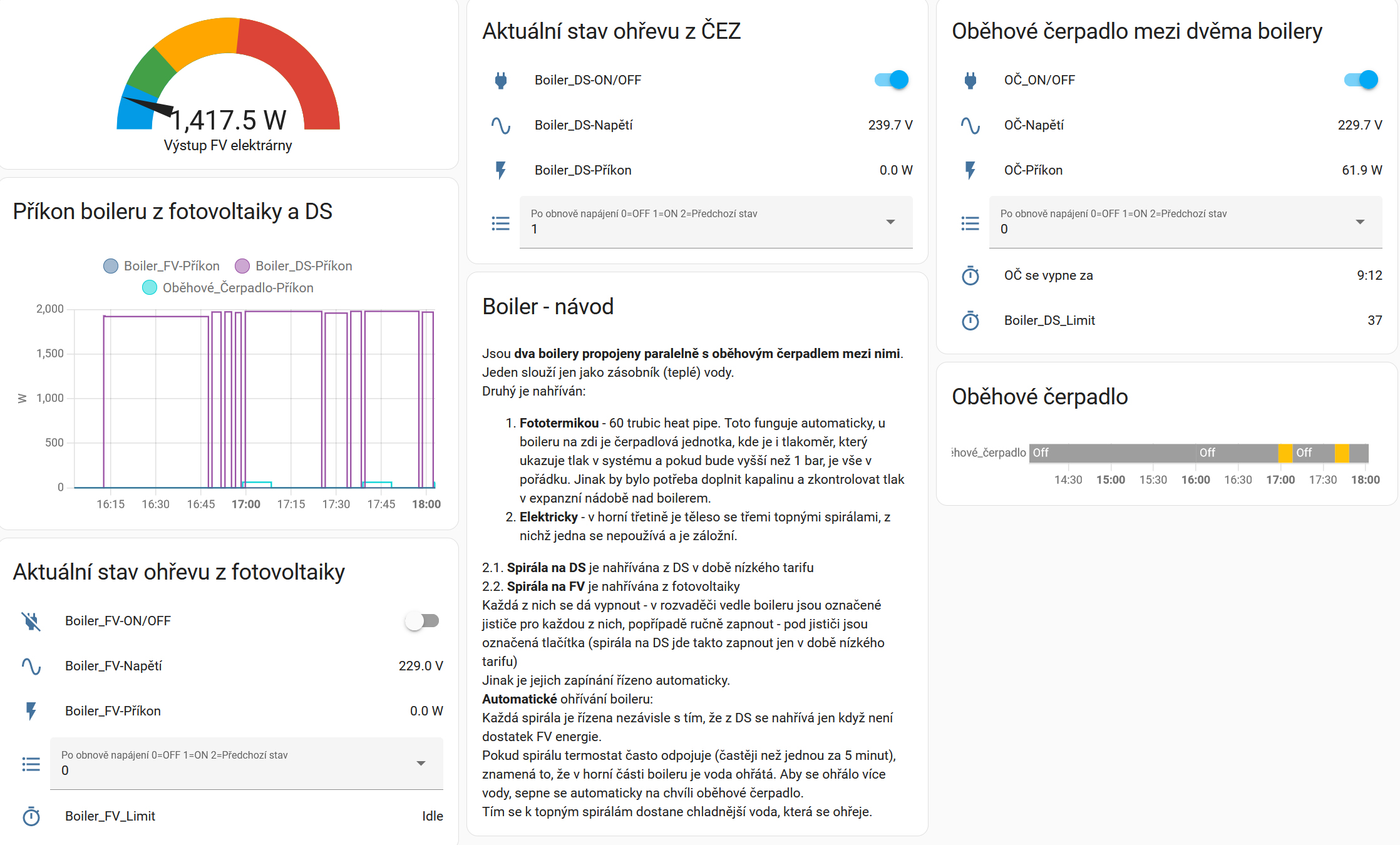Turn off the Boiler_DS-ON/OFF switch
Screen dimensions: 1400x845
[x=892, y=80]
